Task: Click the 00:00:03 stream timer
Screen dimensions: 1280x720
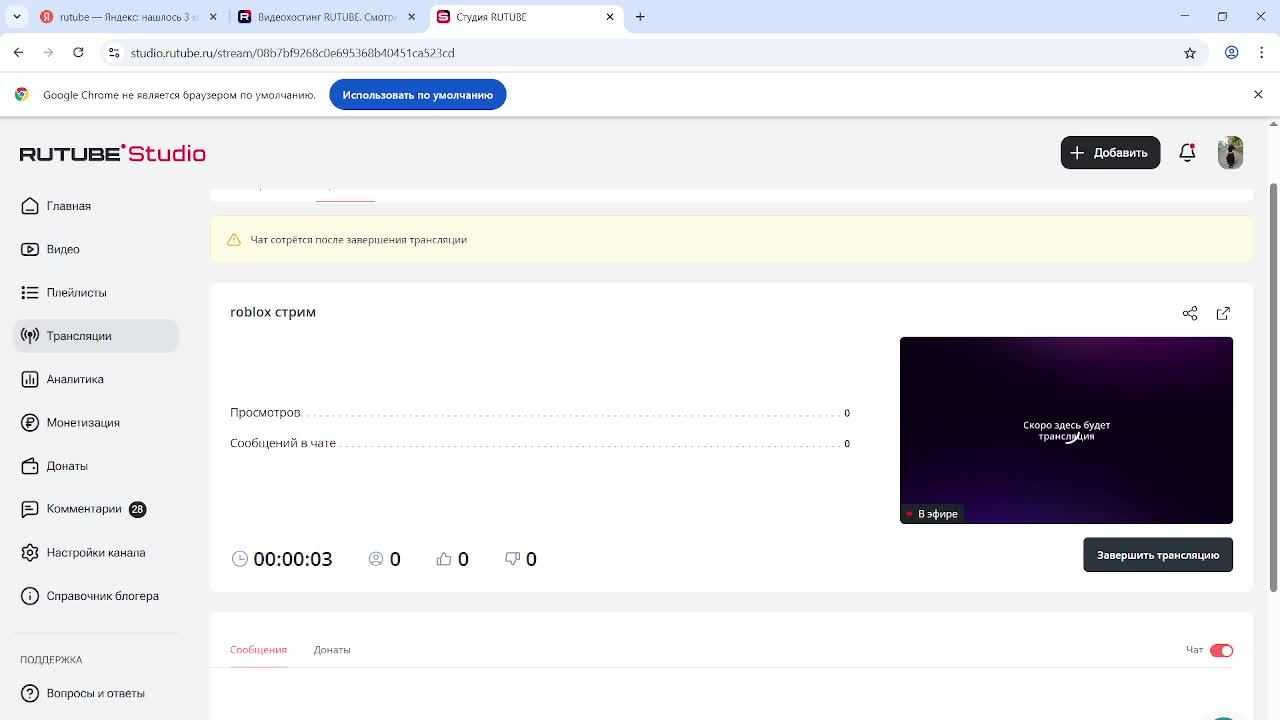Action: 292,559
